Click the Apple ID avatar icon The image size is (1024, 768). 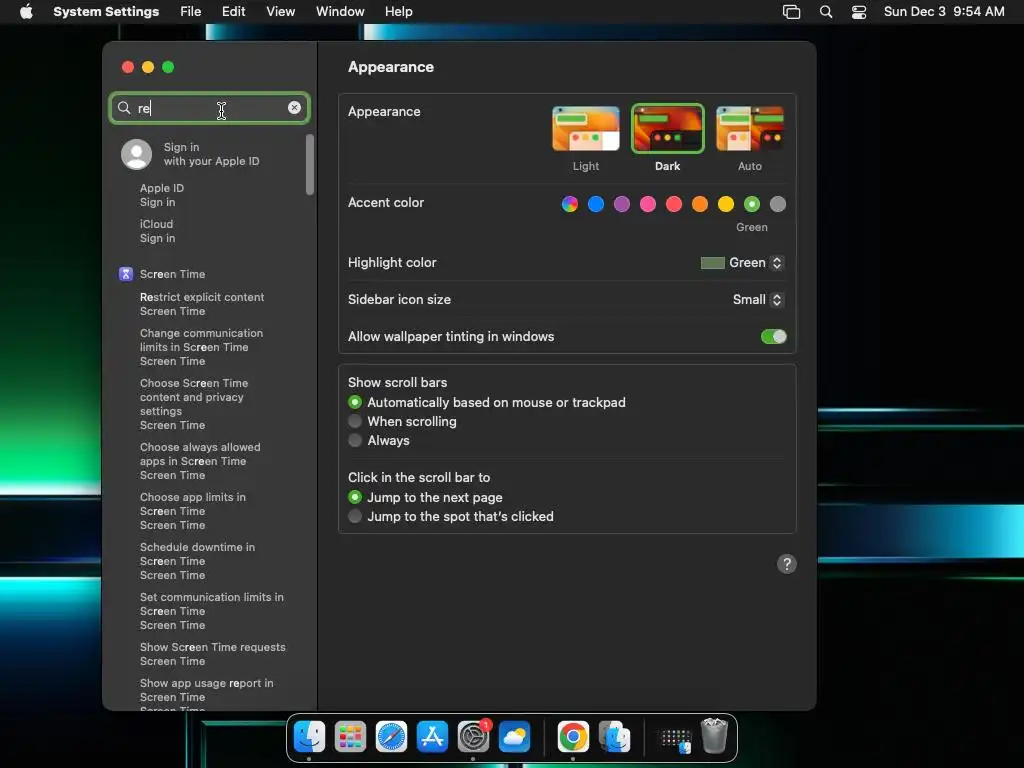pos(136,154)
